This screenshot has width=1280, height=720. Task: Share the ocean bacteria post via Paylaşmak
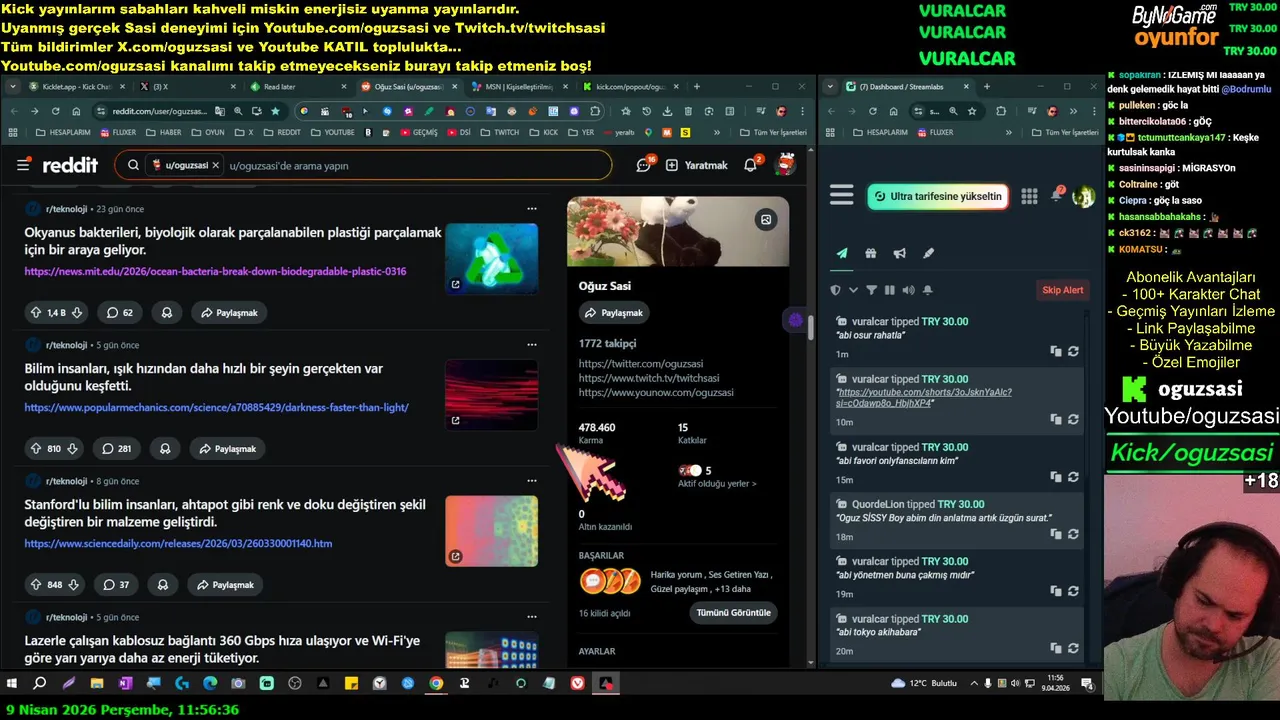pos(229,313)
